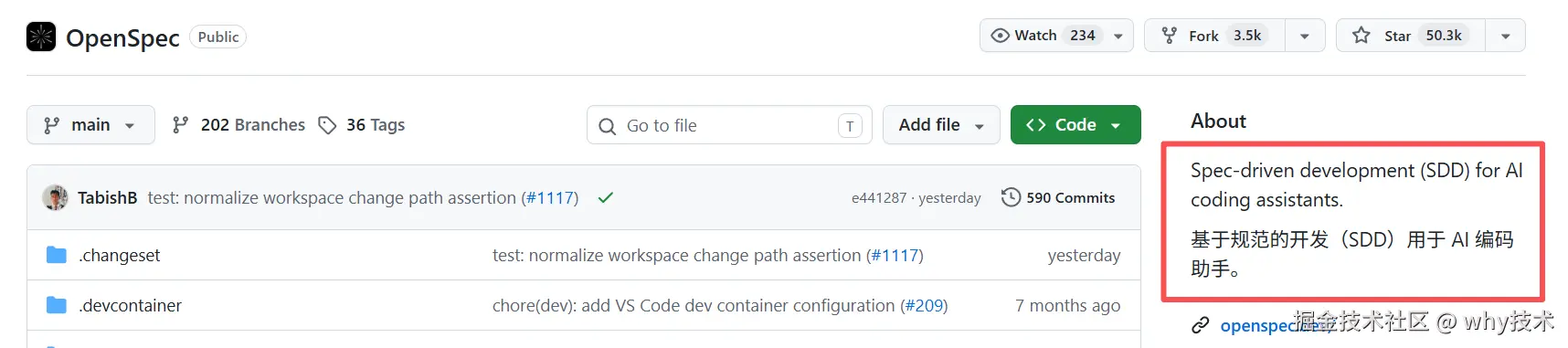This screenshot has width=1568, height=348.
Task: Click the tag icon next to 36 Tags
Action: click(x=327, y=125)
